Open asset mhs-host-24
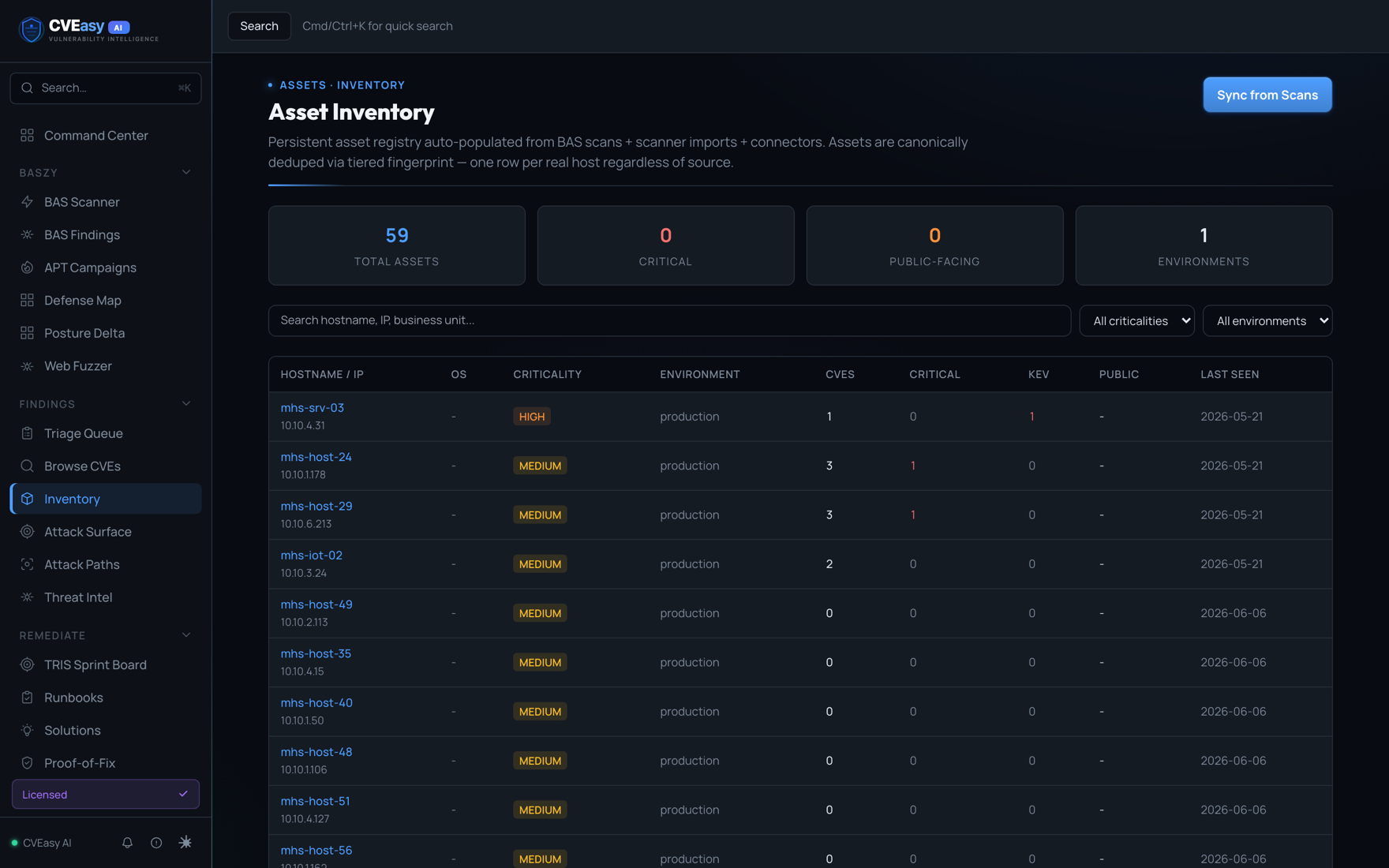 click(316, 457)
